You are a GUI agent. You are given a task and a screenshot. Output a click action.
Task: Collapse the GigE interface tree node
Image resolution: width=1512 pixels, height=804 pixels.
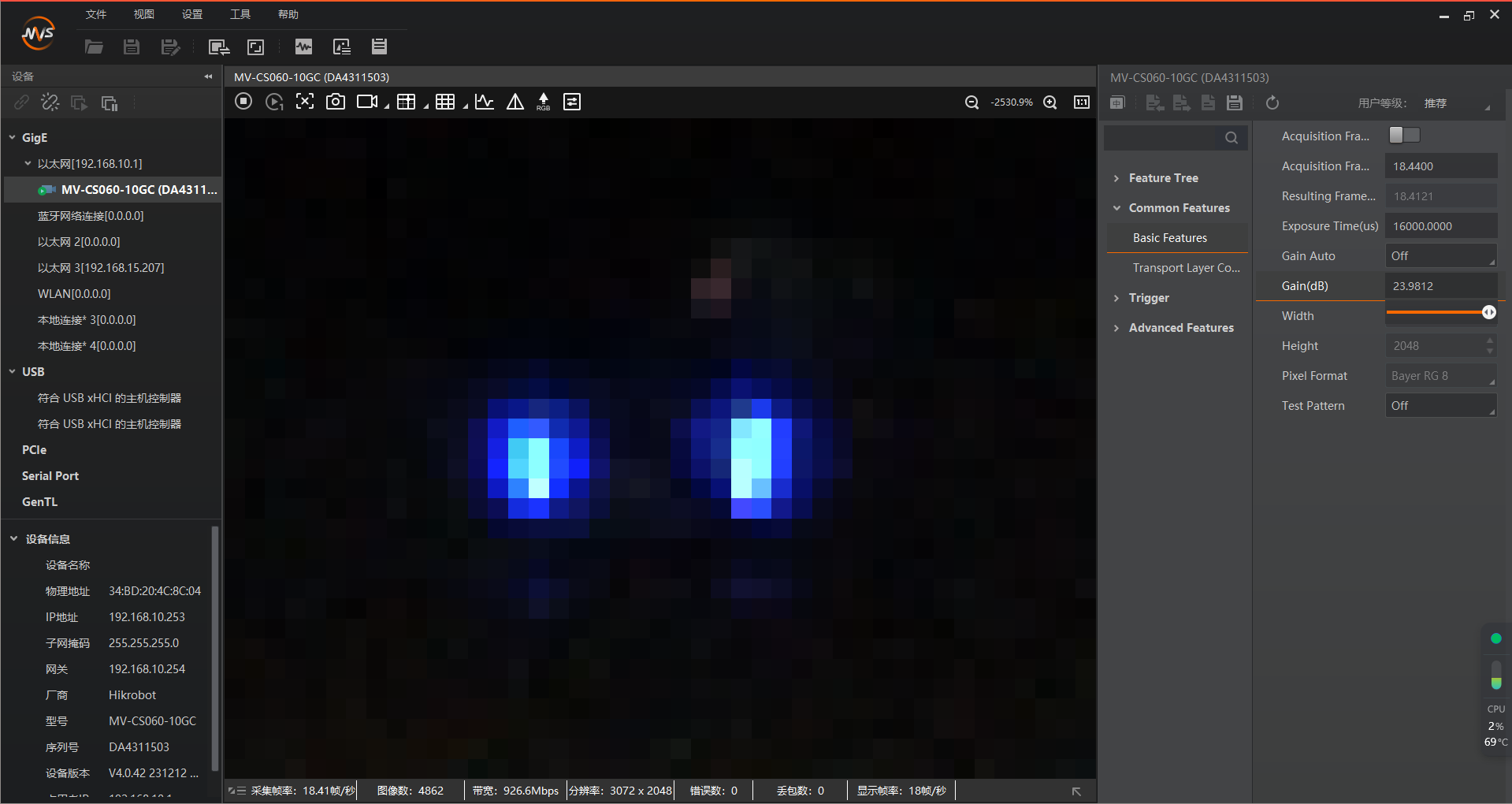pos(13,138)
